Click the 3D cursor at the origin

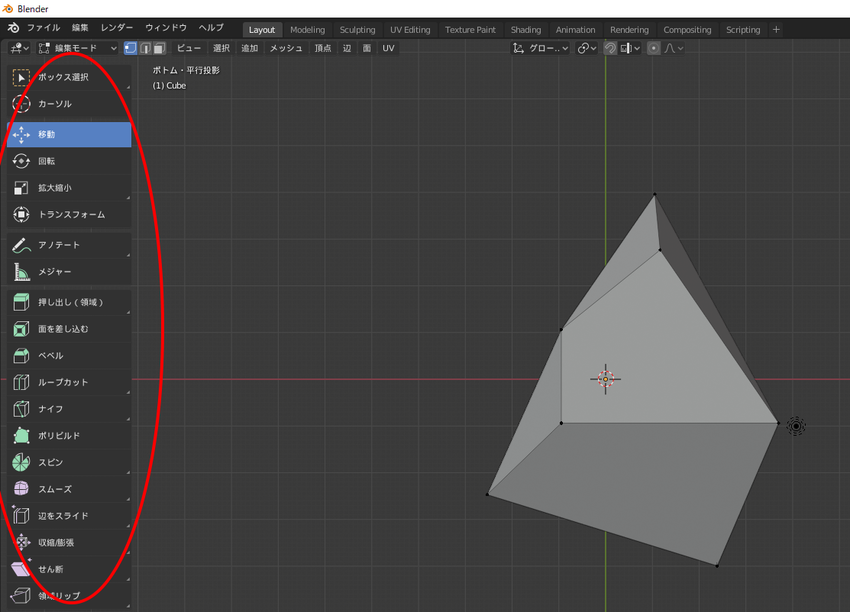pos(606,379)
